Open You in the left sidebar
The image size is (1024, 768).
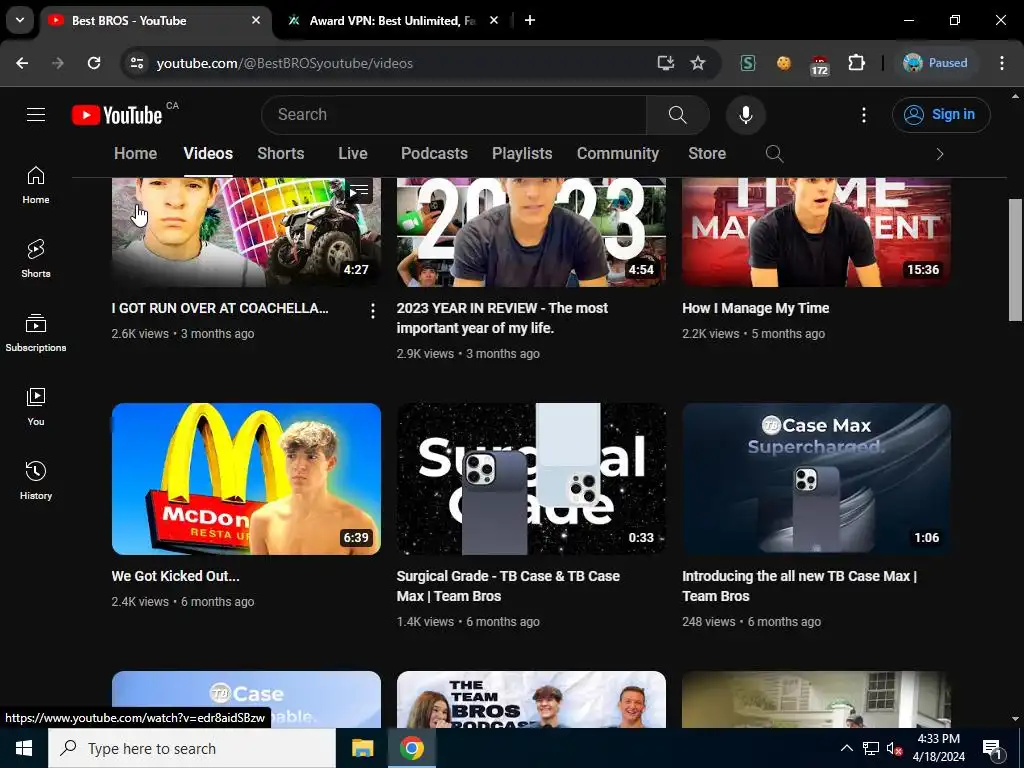pyautogui.click(x=36, y=406)
